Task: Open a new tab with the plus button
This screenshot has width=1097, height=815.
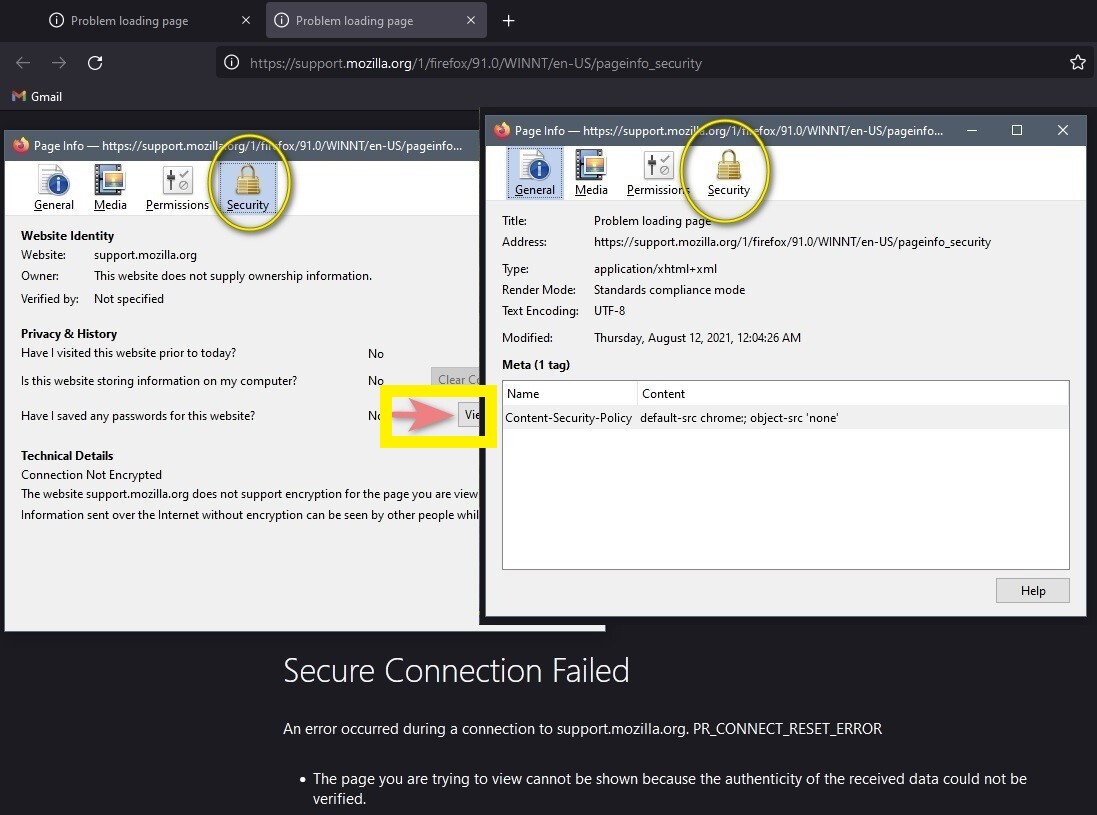Action: tap(509, 21)
